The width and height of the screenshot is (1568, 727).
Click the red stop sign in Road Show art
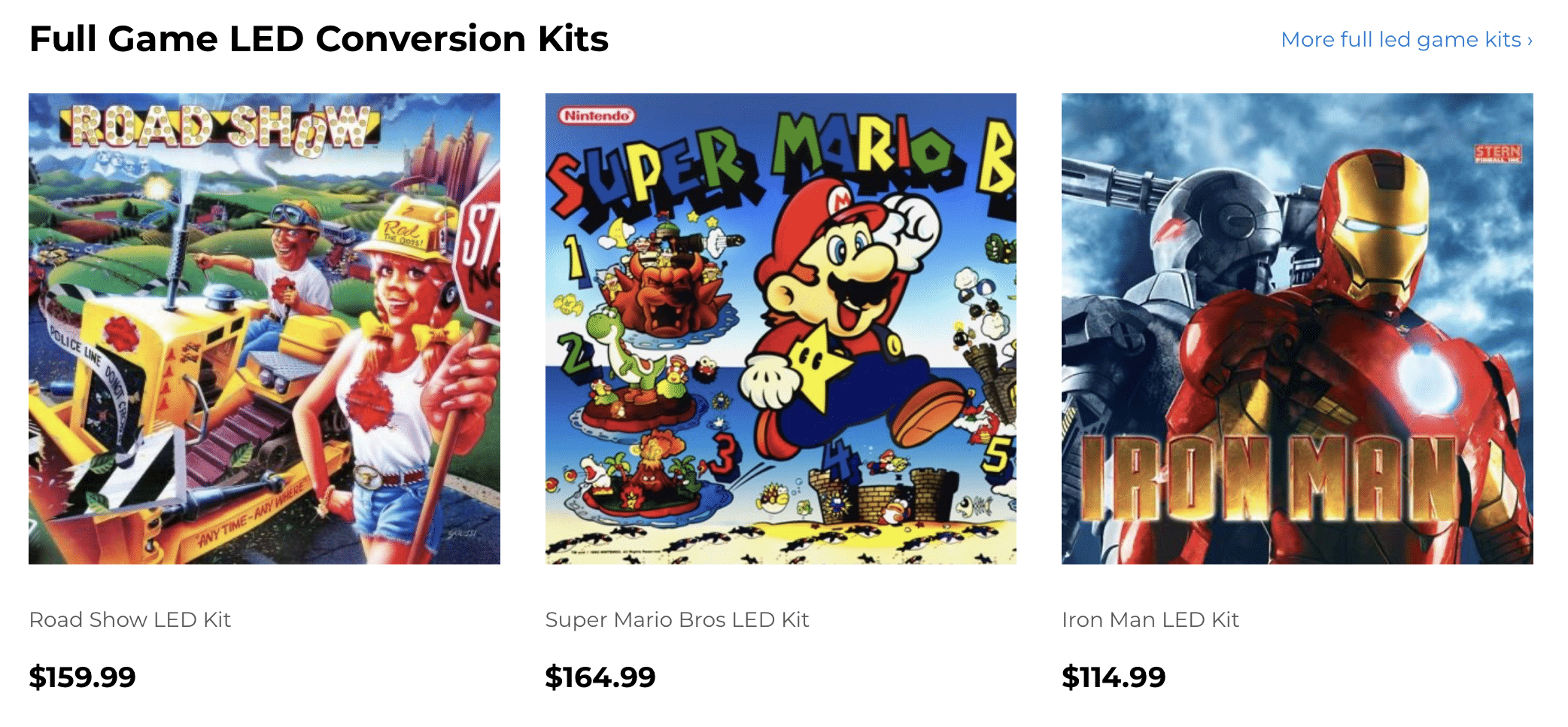click(x=478, y=245)
